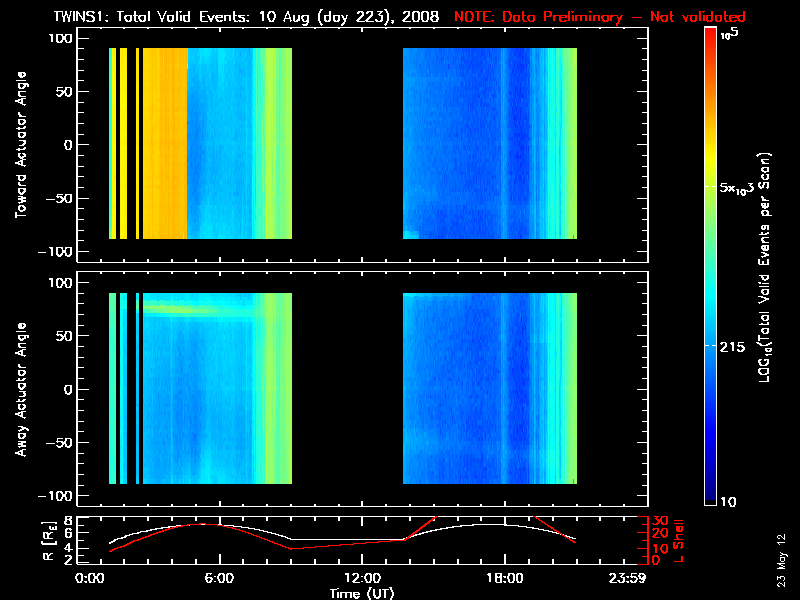Click the red '30' tick on the L Shell axis
800x600 pixels.
660,521
